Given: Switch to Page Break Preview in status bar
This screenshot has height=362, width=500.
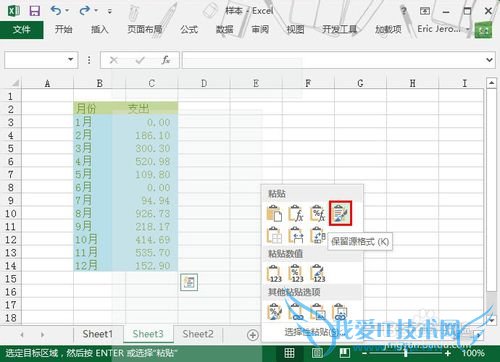Looking at the screenshot, I should [x=344, y=353].
